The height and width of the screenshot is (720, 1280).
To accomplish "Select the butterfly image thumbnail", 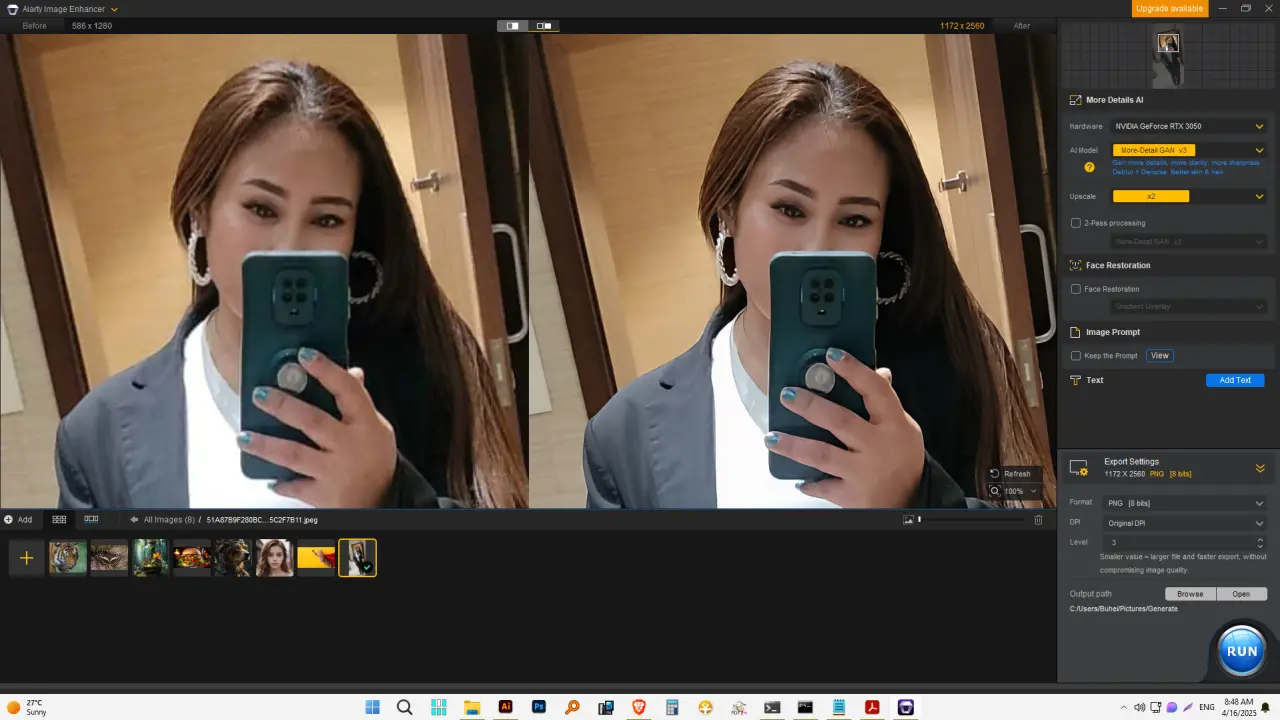I will coord(109,558).
